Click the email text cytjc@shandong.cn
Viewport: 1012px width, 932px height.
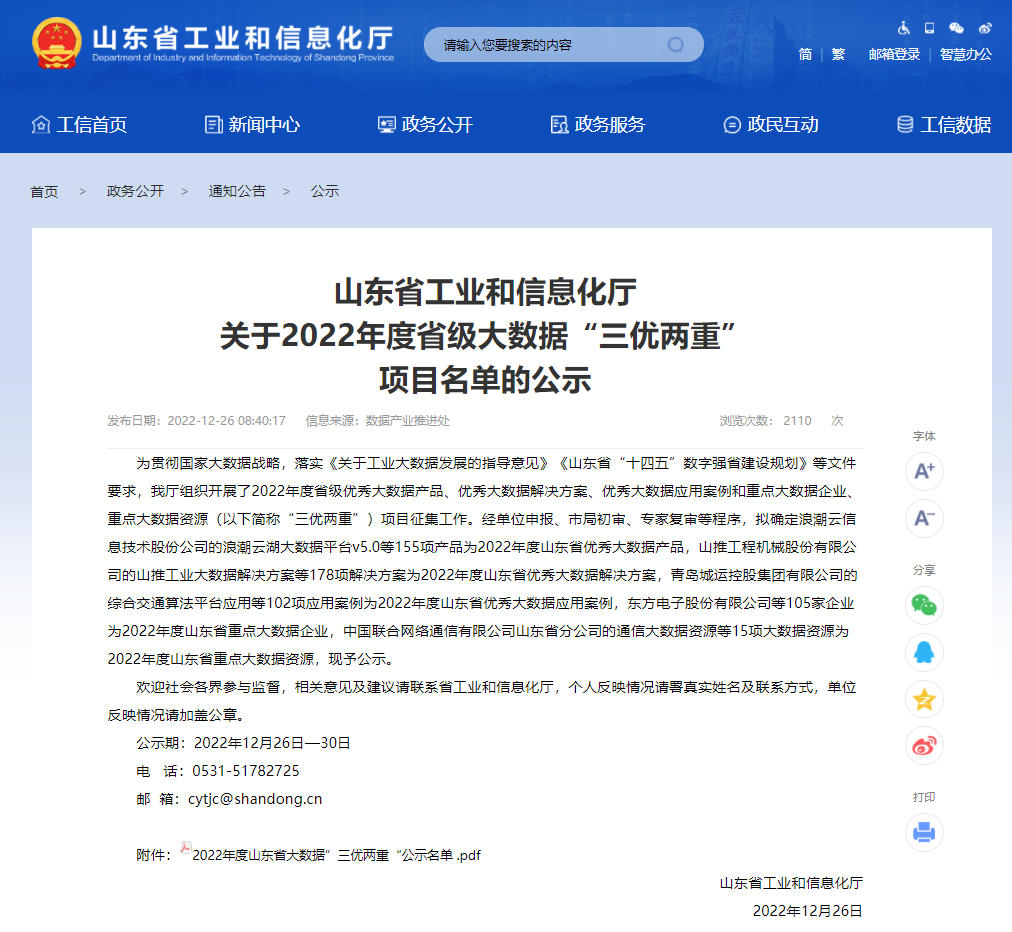click(255, 799)
